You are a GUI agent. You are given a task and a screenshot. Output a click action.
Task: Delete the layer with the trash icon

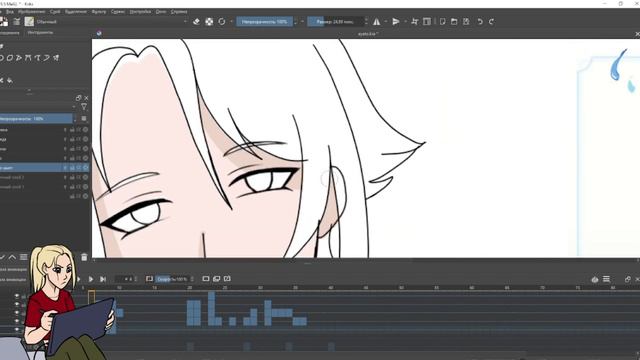pyautogui.click(x=84, y=257)
